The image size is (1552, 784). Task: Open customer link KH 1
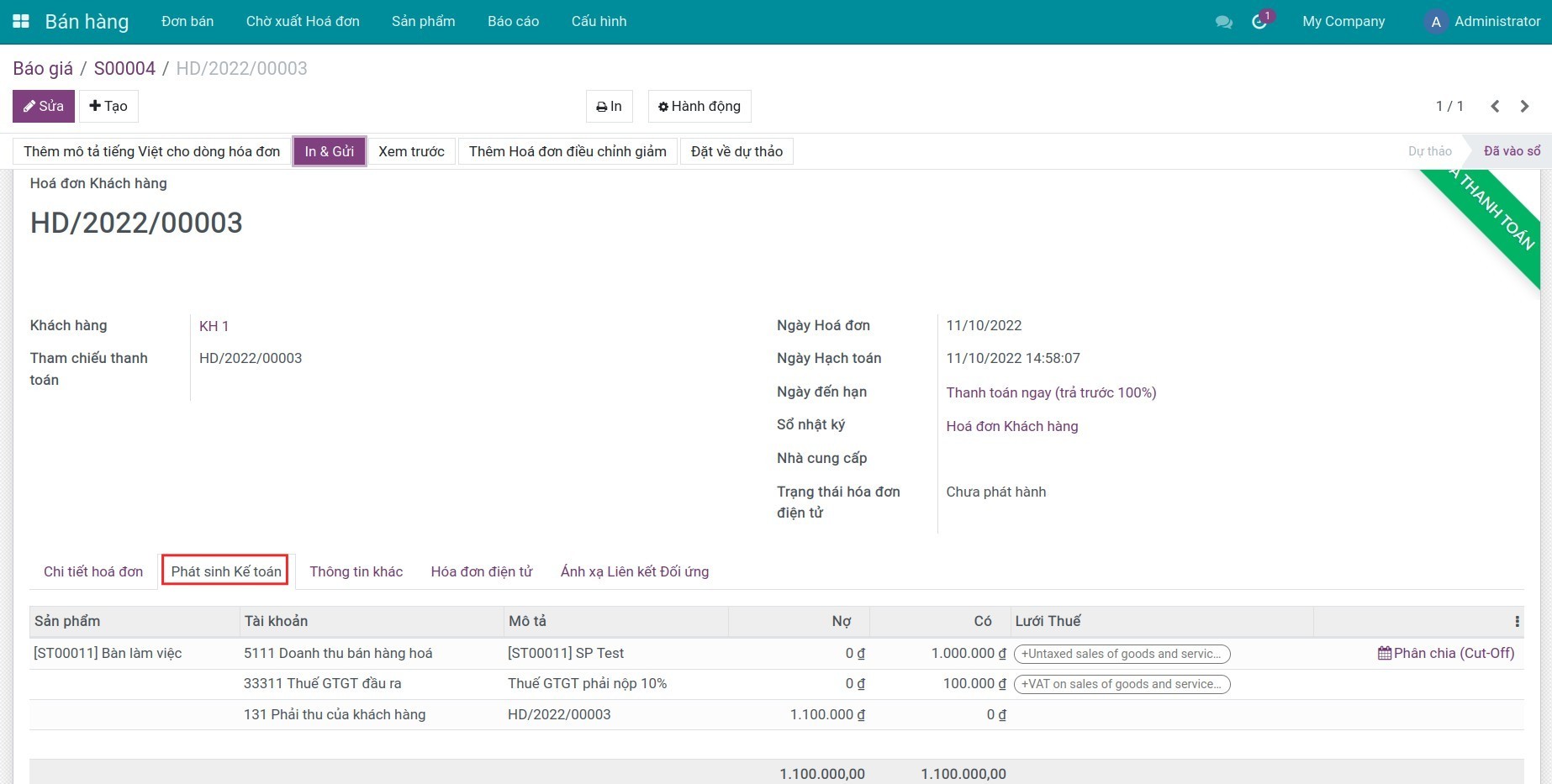pos(214,326)
